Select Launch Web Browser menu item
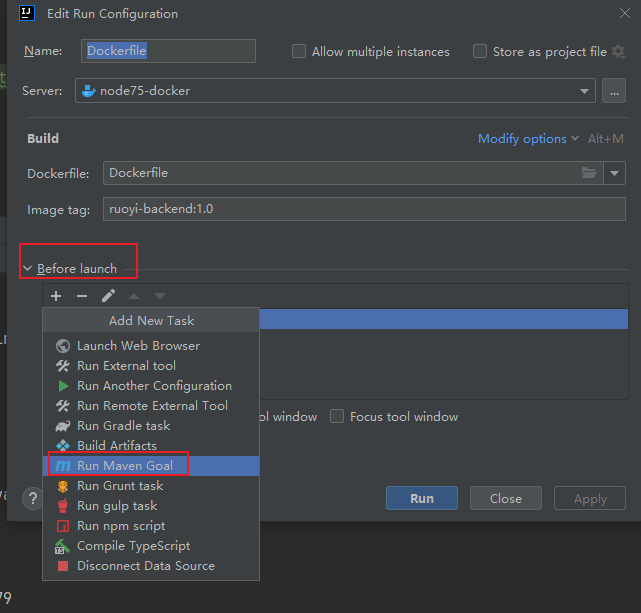The height and width of the screenshot is (613, 641). [x=151, y=346]
